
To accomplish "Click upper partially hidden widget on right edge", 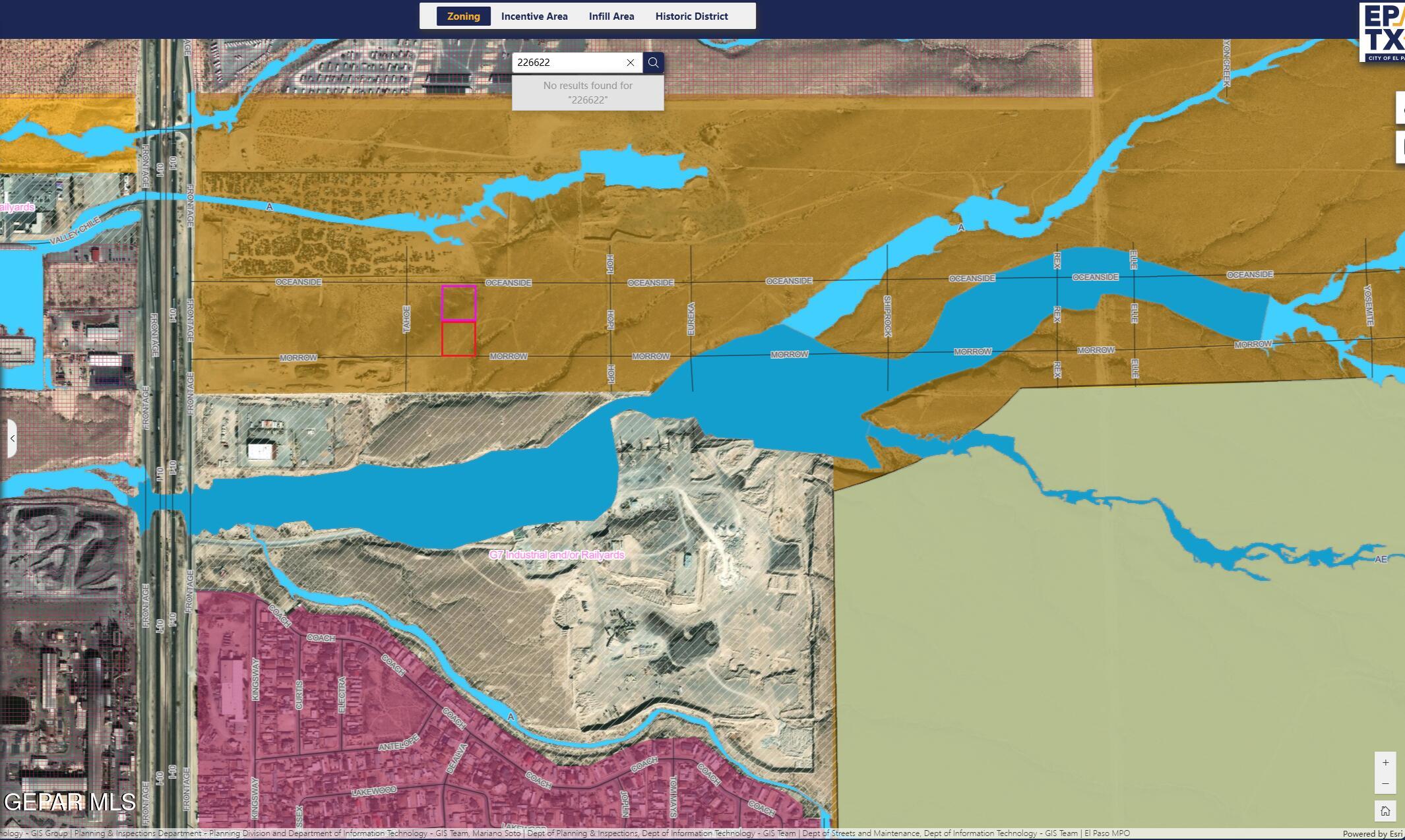I will pos(1400,108).
